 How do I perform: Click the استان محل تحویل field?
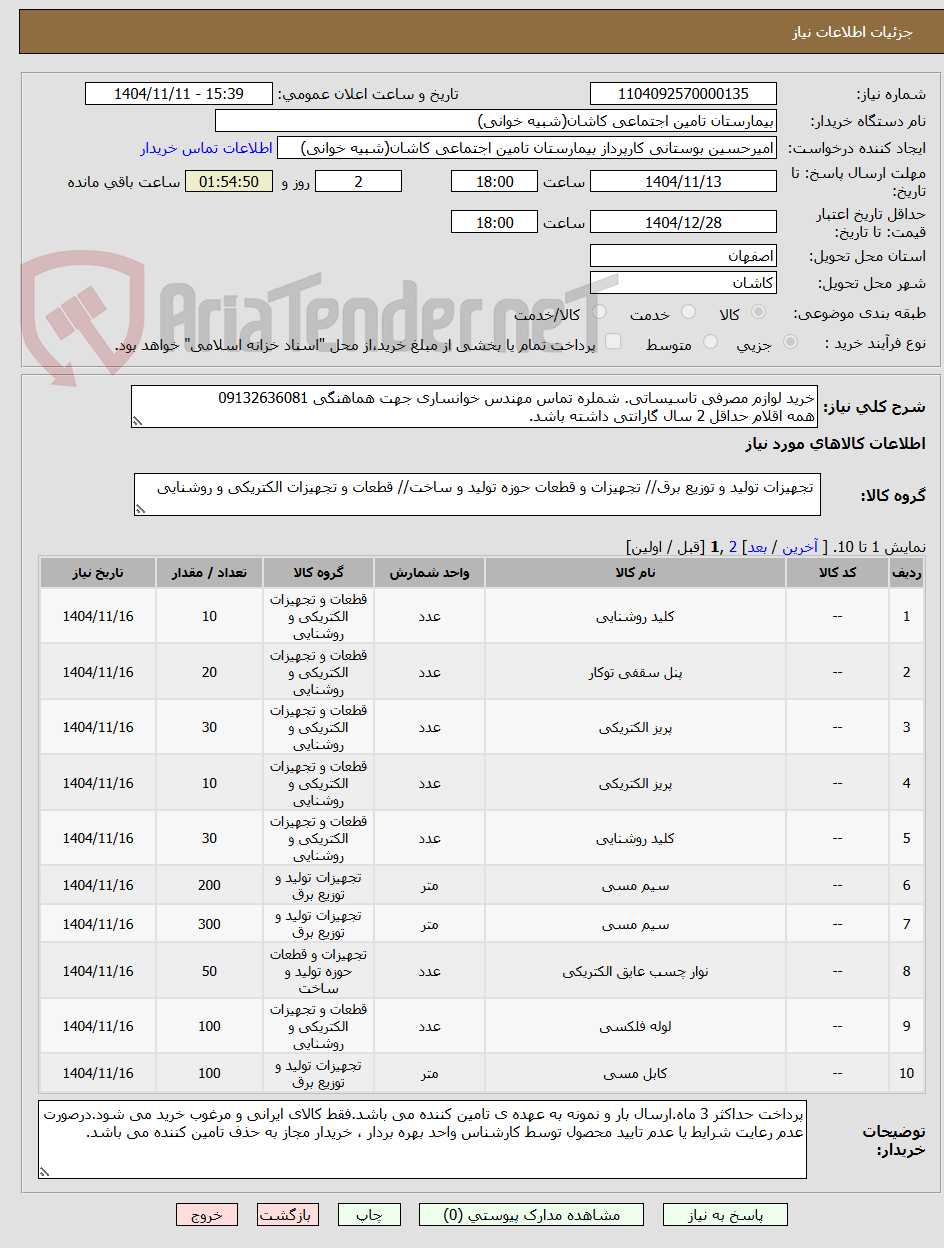point(683,256)
